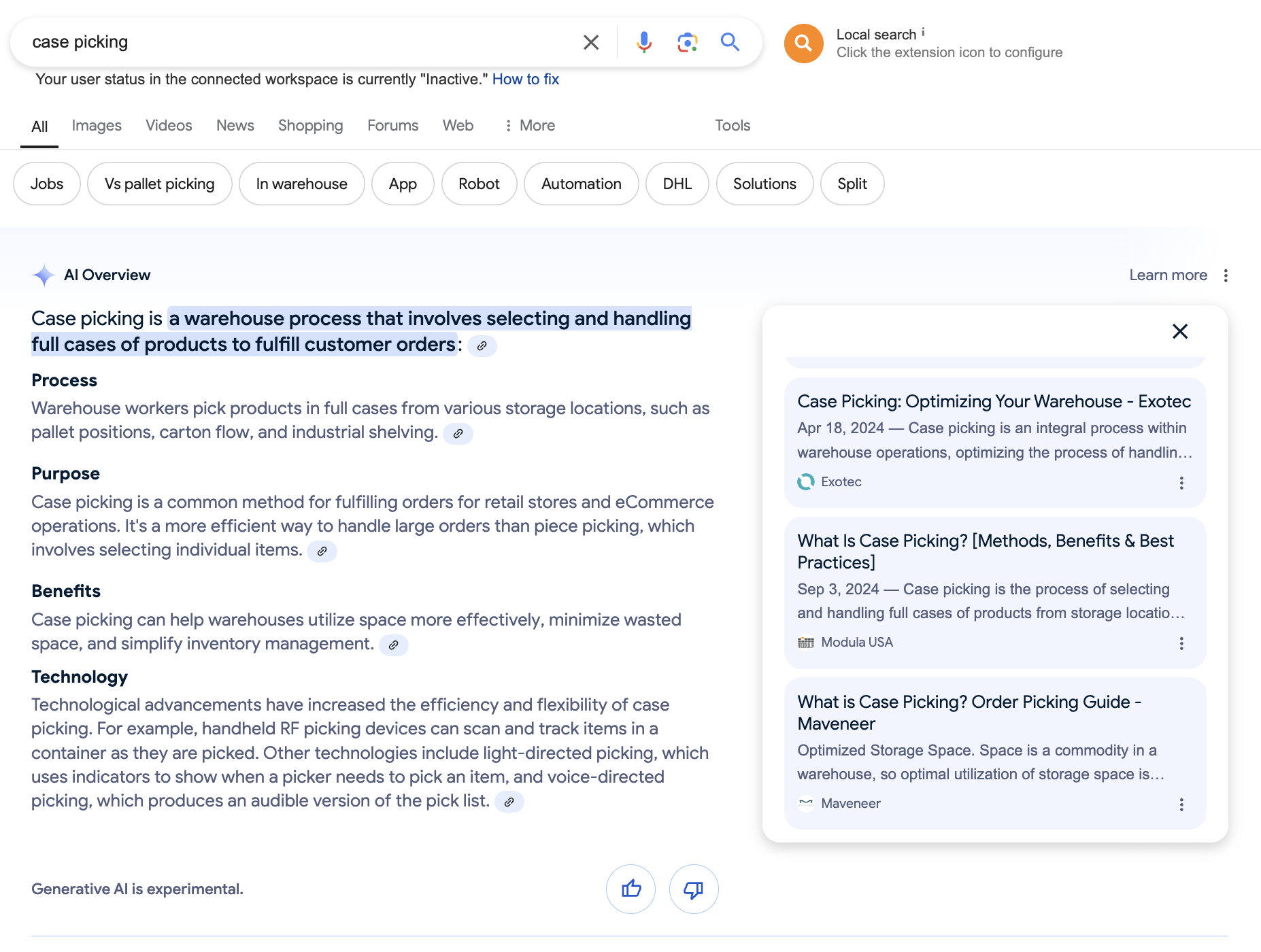1261x952 pixels.
Task: Select the 'In warehouse' filter chip
Action: [x=302, y=184]
